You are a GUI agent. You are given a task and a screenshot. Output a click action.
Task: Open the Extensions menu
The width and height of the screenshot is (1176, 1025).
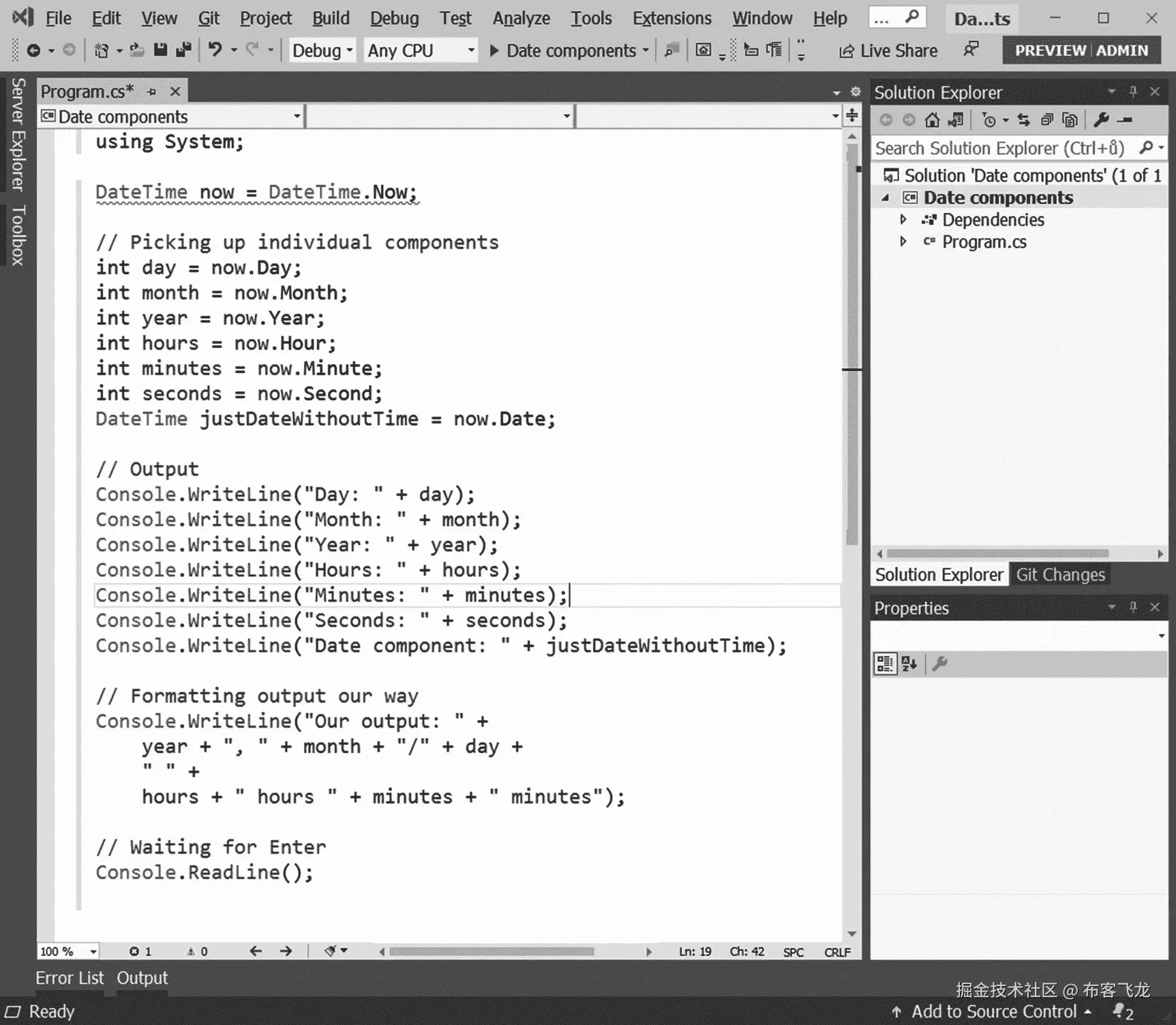pos(672,18)
